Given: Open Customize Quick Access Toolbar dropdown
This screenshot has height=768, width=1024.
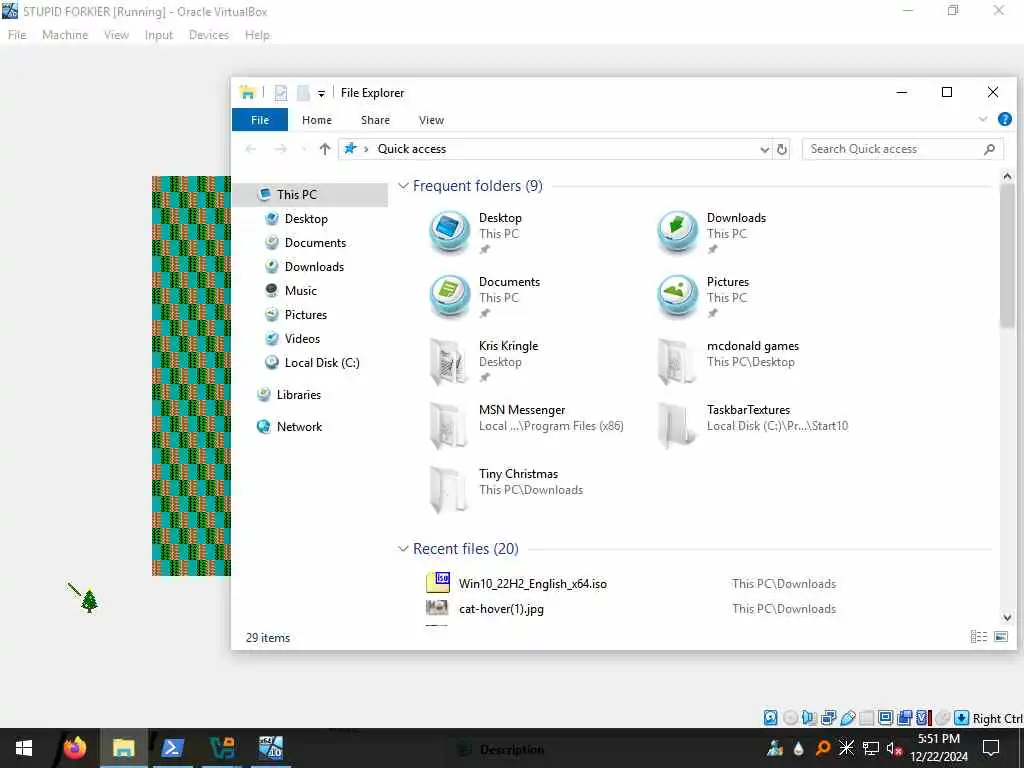Looking at the screenshot, I should click(321, 94).
